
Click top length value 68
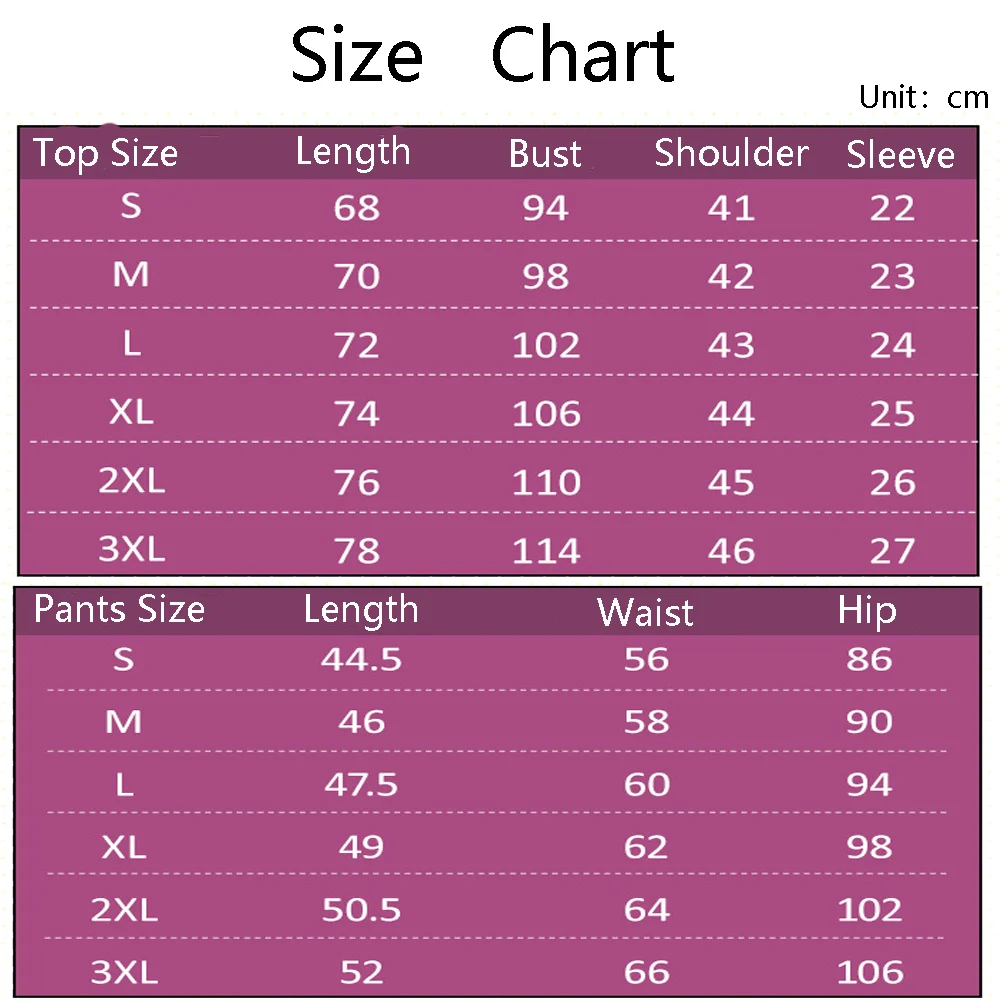click(x=357, y=209)
